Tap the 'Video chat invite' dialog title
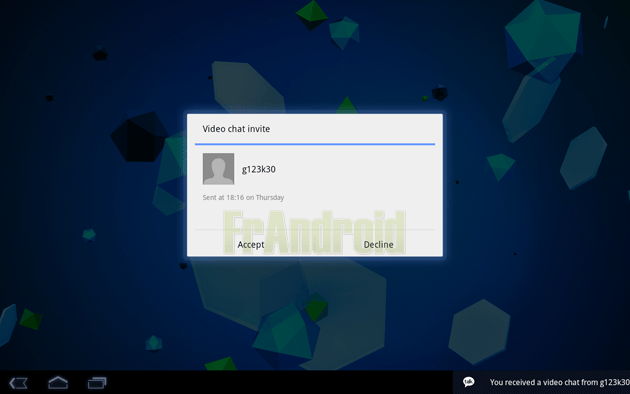This screenshot has height=394, width=630. pyautogui.click(x=236, y=129)
